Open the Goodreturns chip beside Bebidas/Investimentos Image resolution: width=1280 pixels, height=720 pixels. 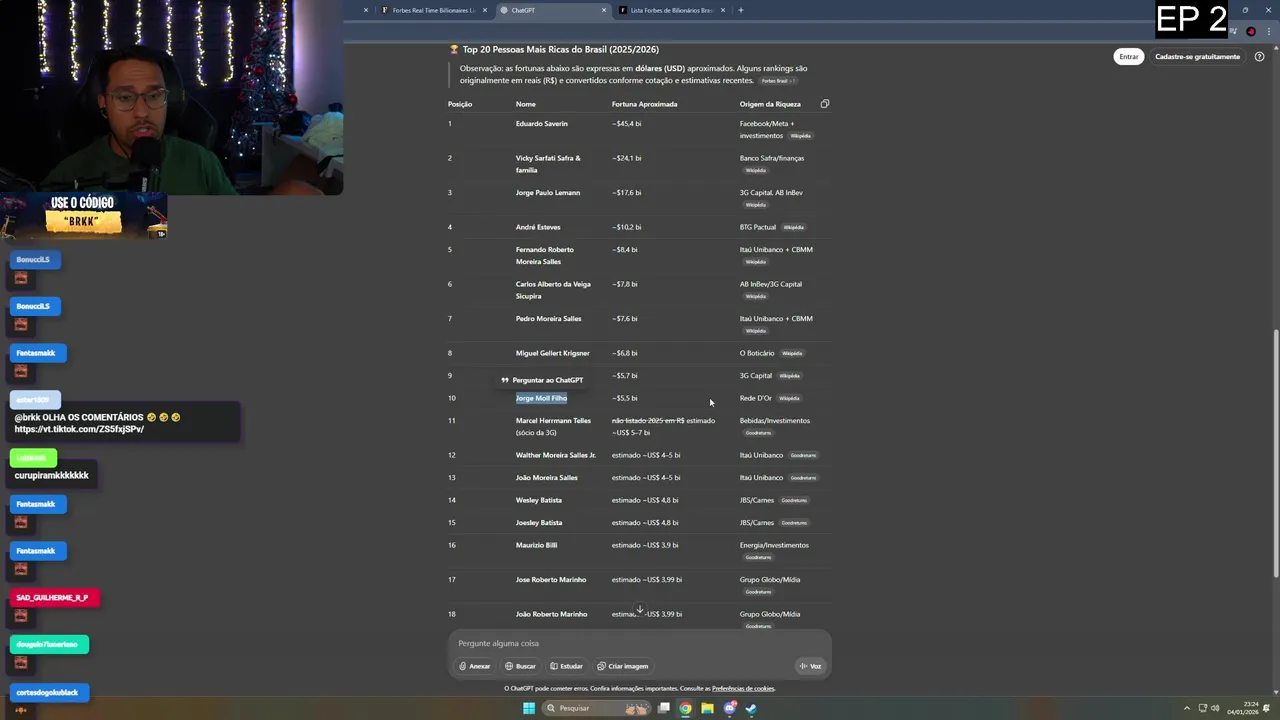click(758, 433)
